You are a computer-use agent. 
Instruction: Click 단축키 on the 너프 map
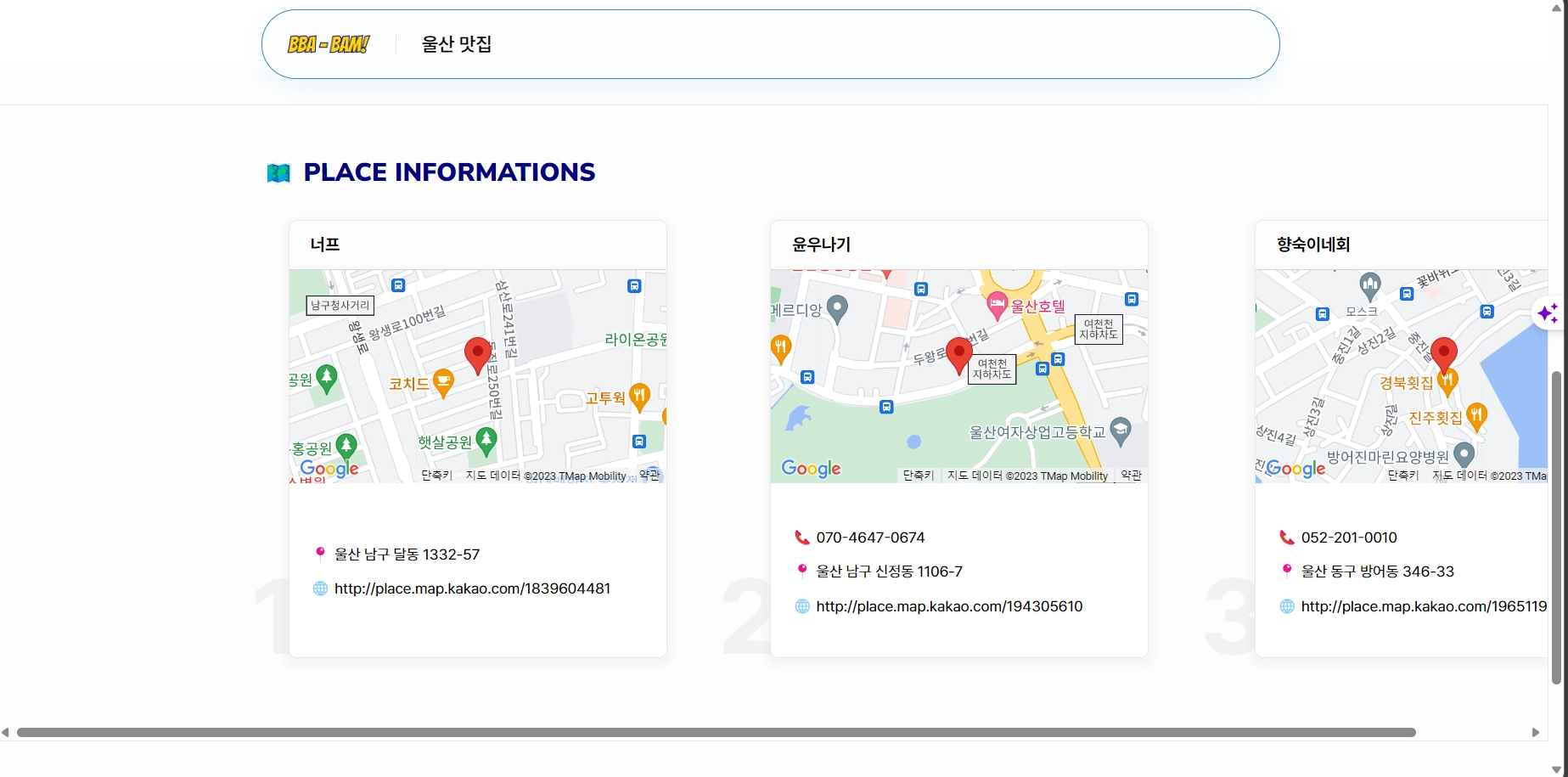coord(436,476)
